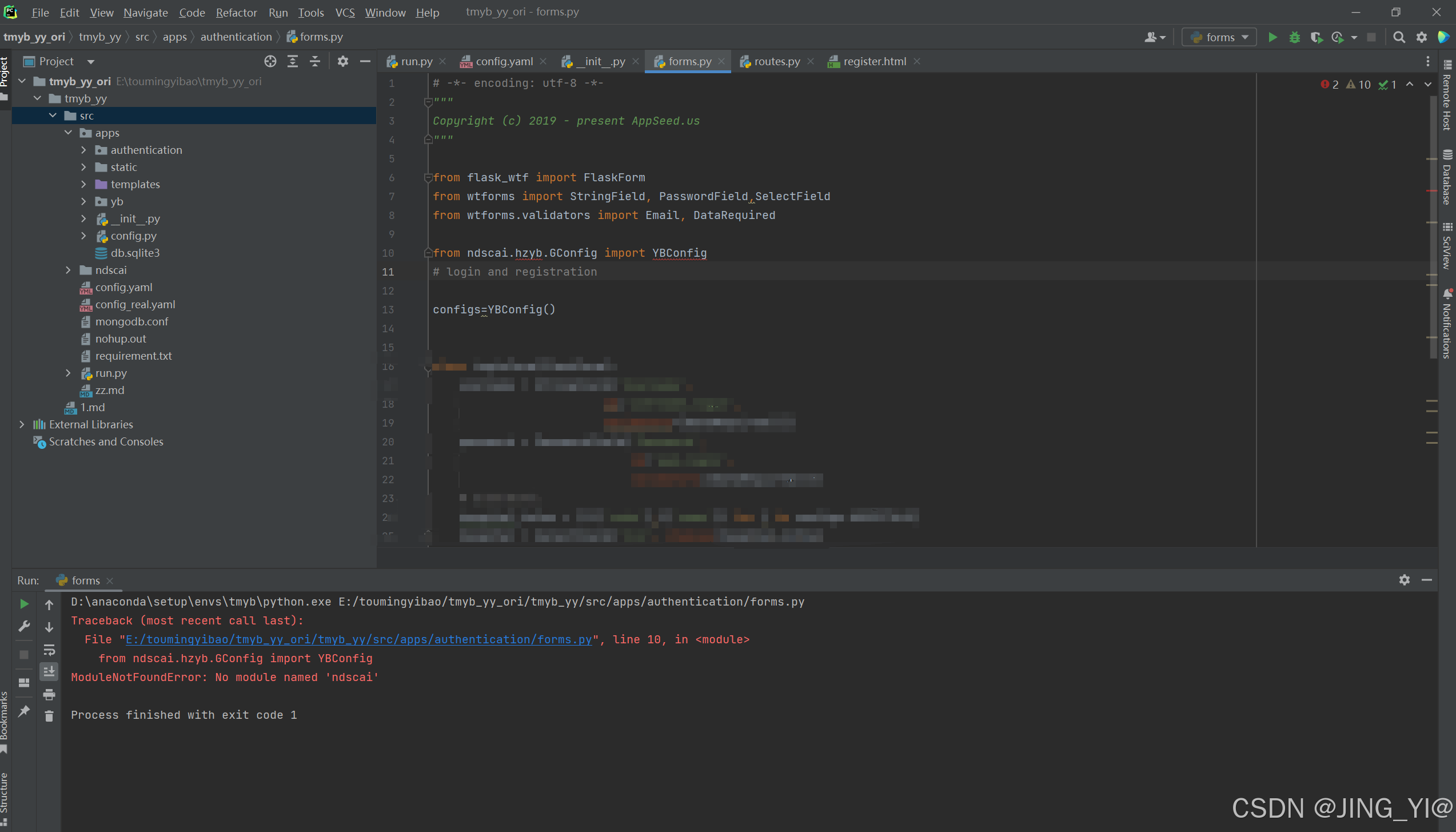Close the forms.py editor tab
Image resolution: width=1456 pixels, height=832 pixels.
[x=721, y=61]
